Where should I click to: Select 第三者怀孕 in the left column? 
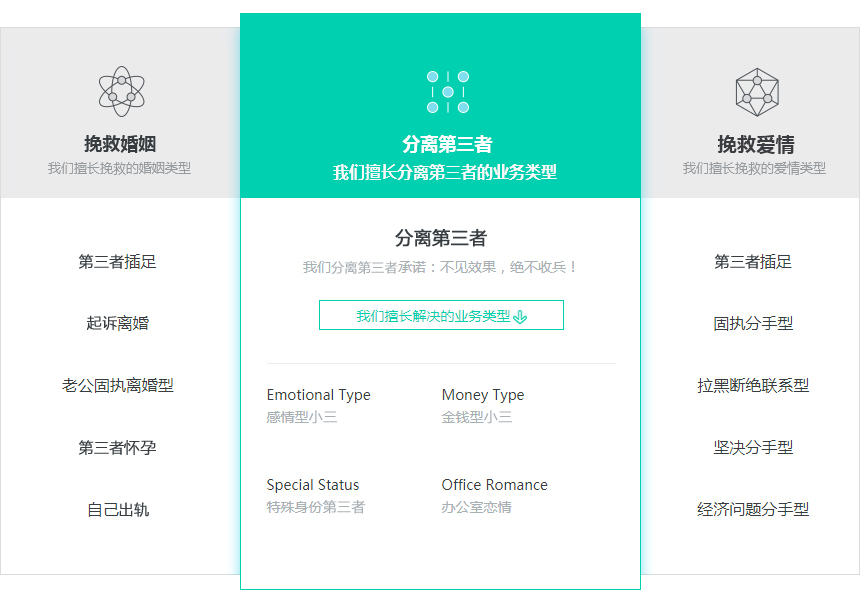click(x=117, y=447)
